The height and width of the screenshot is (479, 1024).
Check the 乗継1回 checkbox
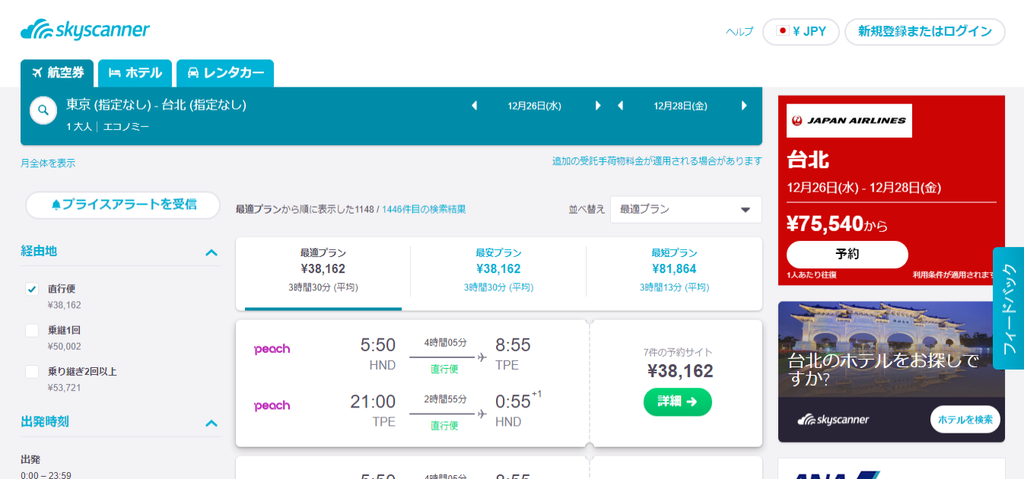(32, 331)
